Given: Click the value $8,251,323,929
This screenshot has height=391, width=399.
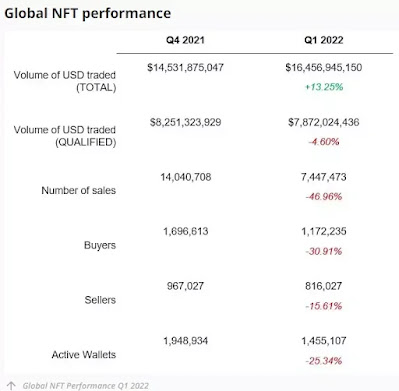Looking at the screenshot, I should 186,122.
